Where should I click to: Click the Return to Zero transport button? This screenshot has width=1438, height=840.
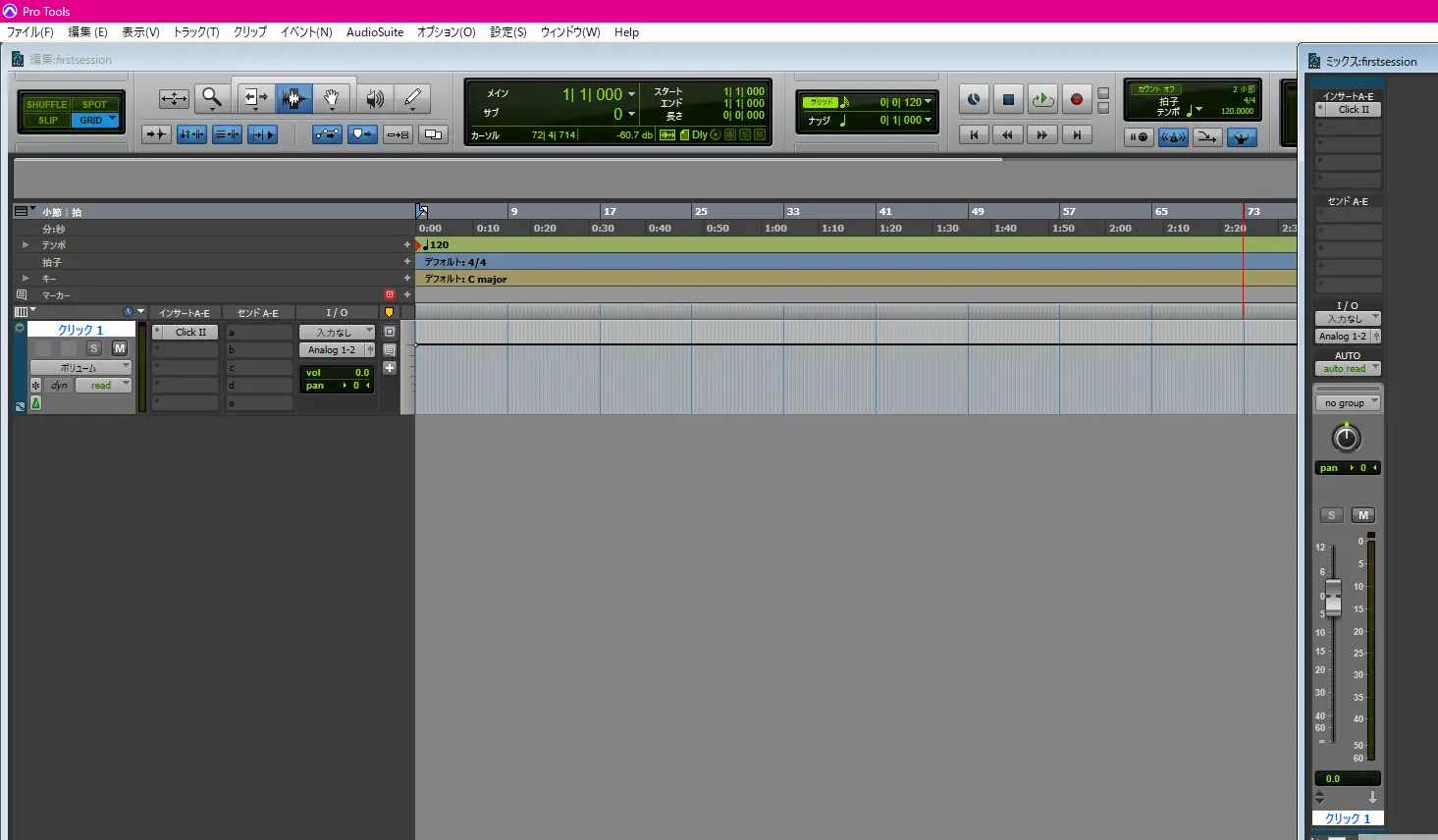tap(973, 135)
